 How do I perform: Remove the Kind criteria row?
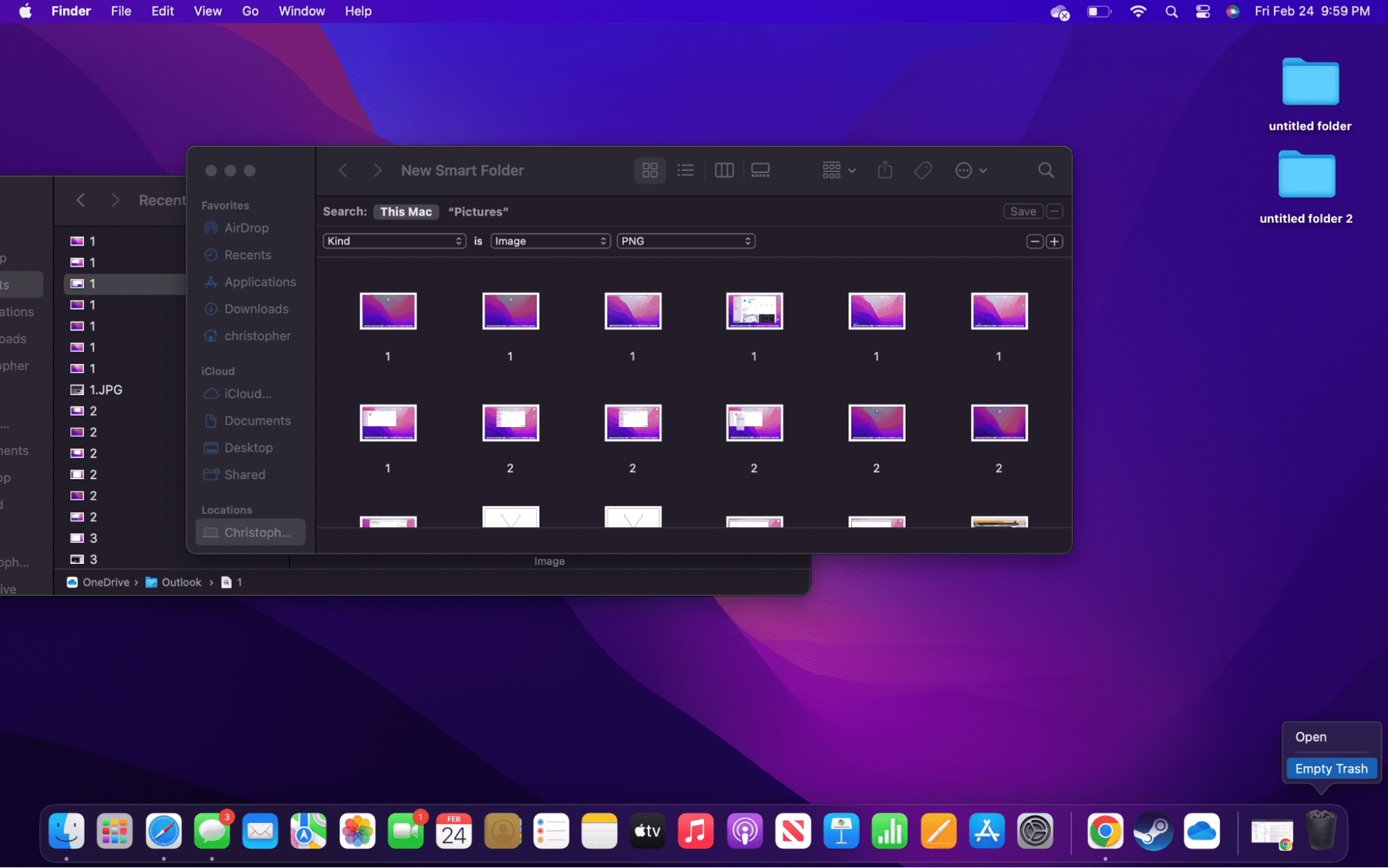1035,242
